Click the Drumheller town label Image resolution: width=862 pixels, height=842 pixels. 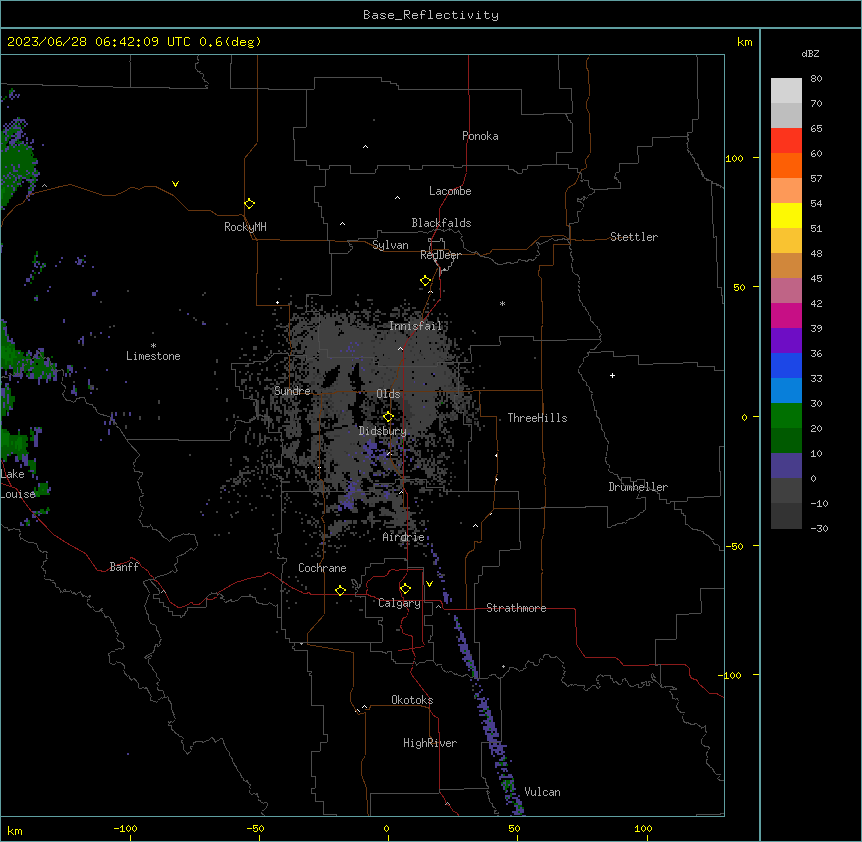(x=638, y=487)
